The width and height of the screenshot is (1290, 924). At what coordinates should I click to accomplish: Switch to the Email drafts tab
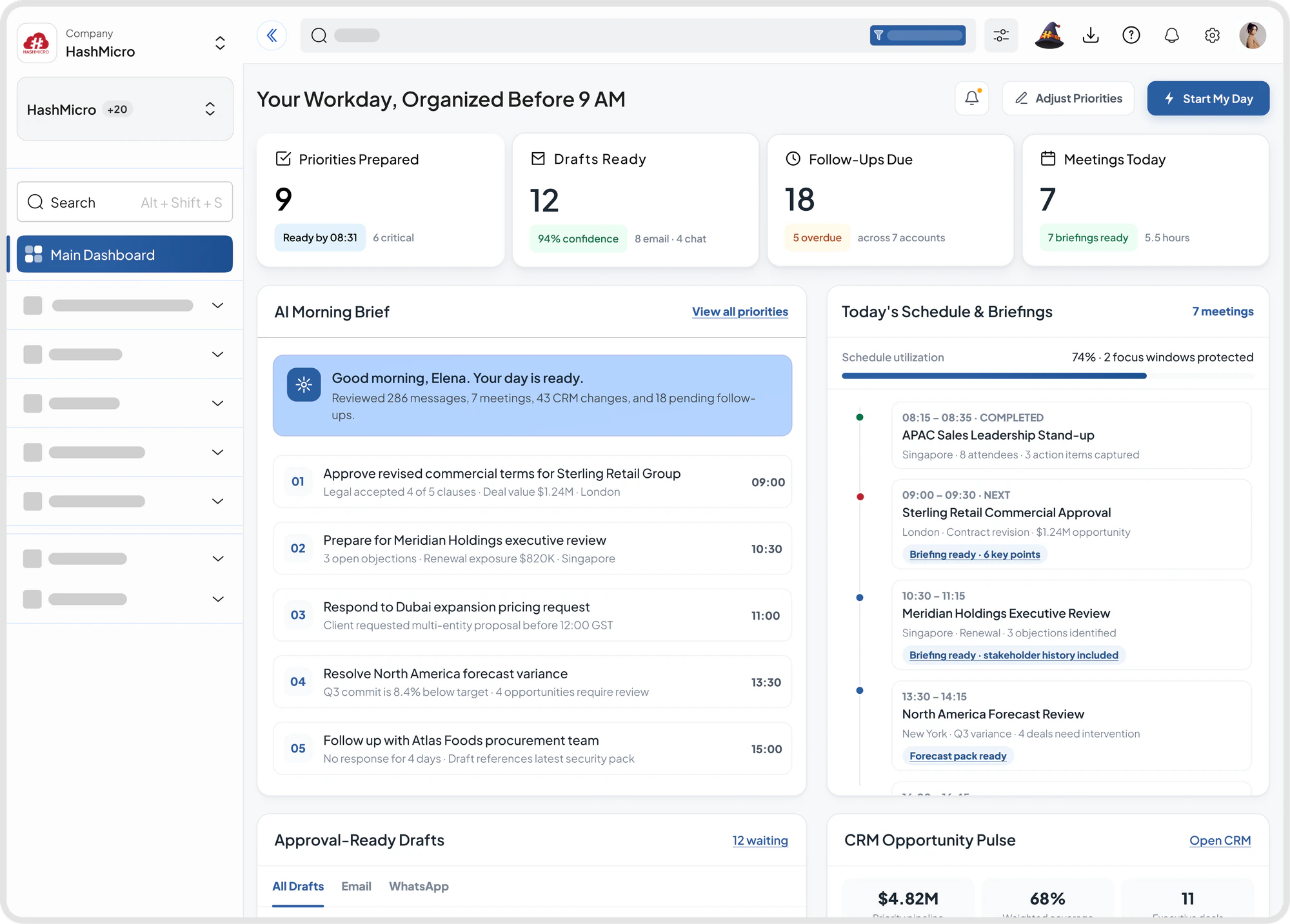click(x=356, y=887)
